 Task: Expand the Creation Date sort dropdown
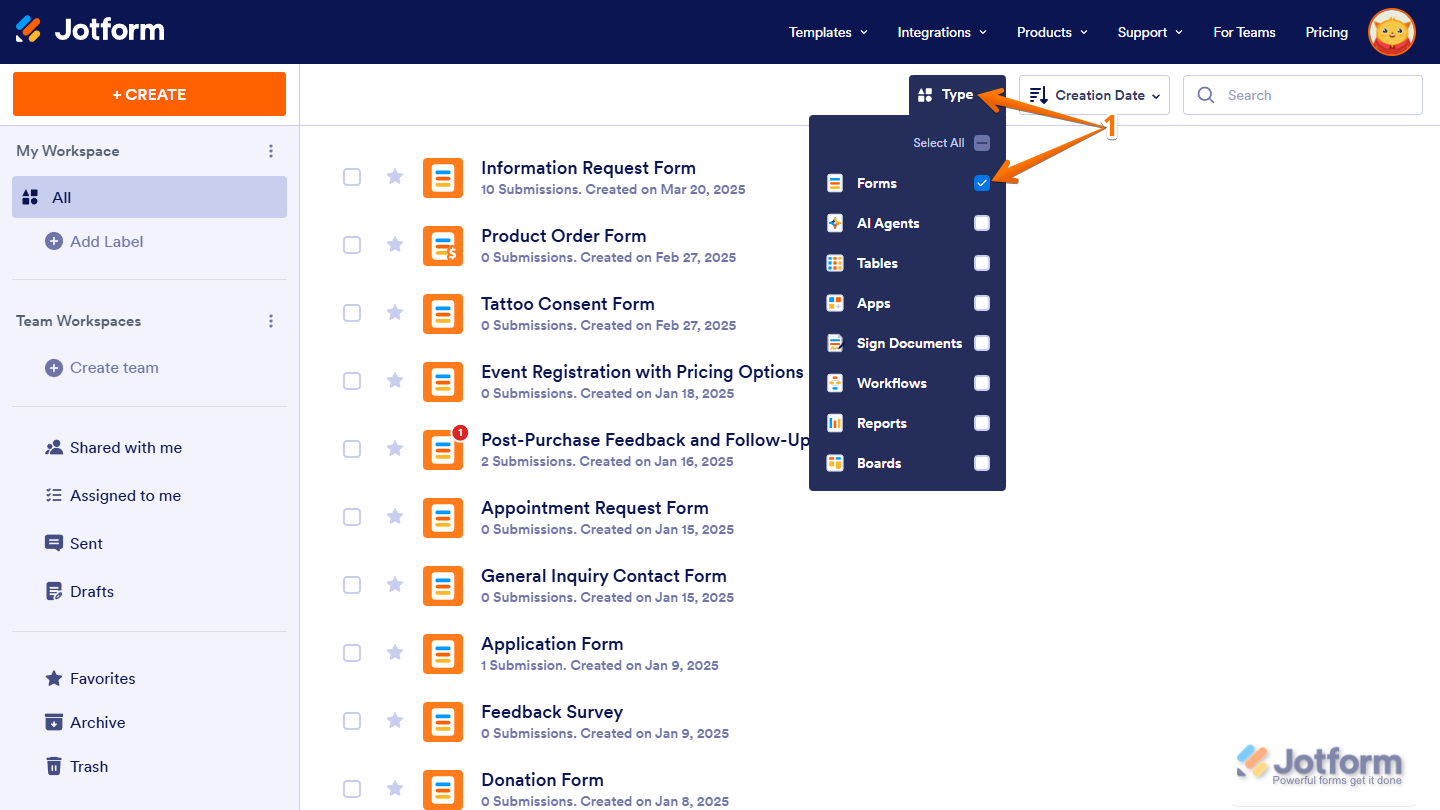click(x=1094, y=95)
